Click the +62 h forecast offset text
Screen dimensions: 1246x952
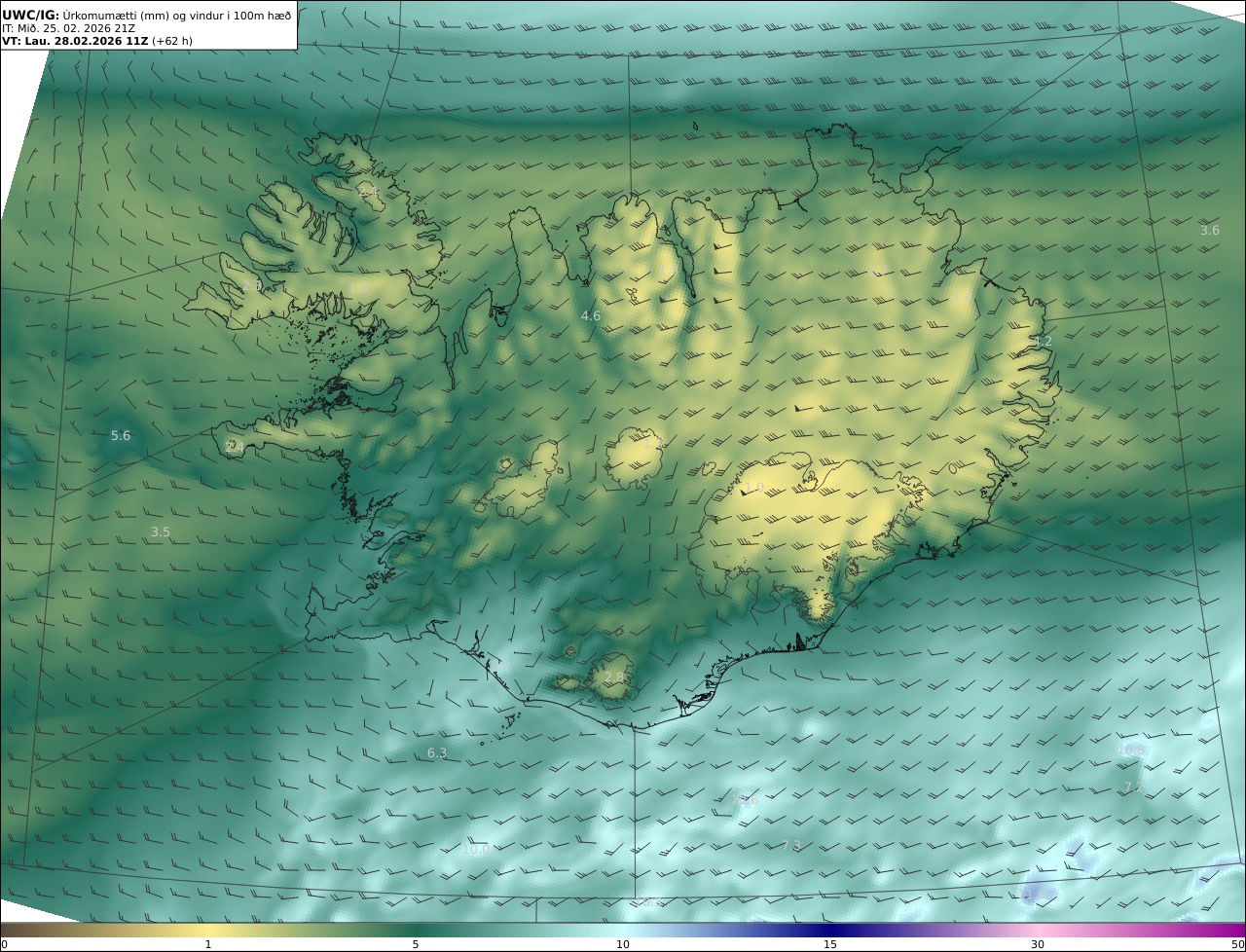pos(172,42)
